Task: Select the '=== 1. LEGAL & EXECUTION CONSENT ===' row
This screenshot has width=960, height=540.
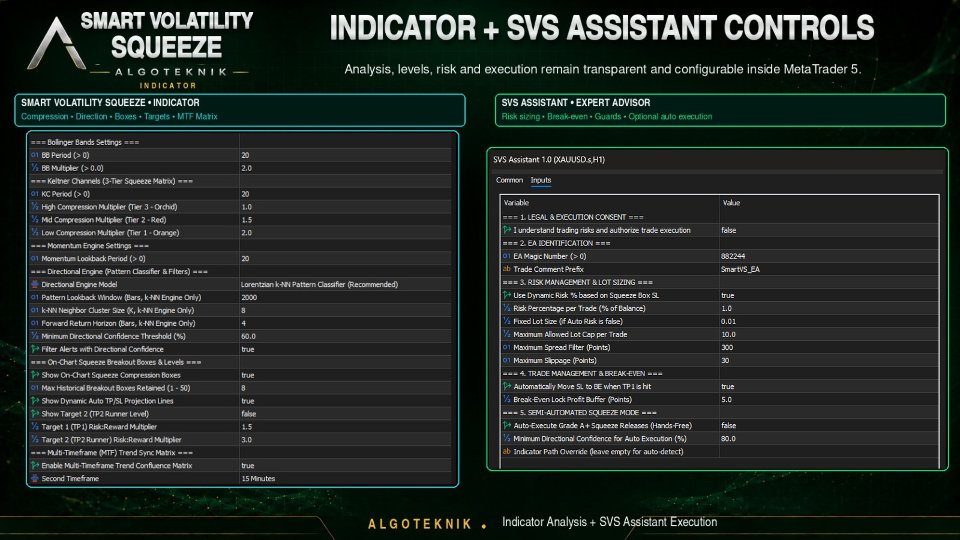Action: coord(719,217)
